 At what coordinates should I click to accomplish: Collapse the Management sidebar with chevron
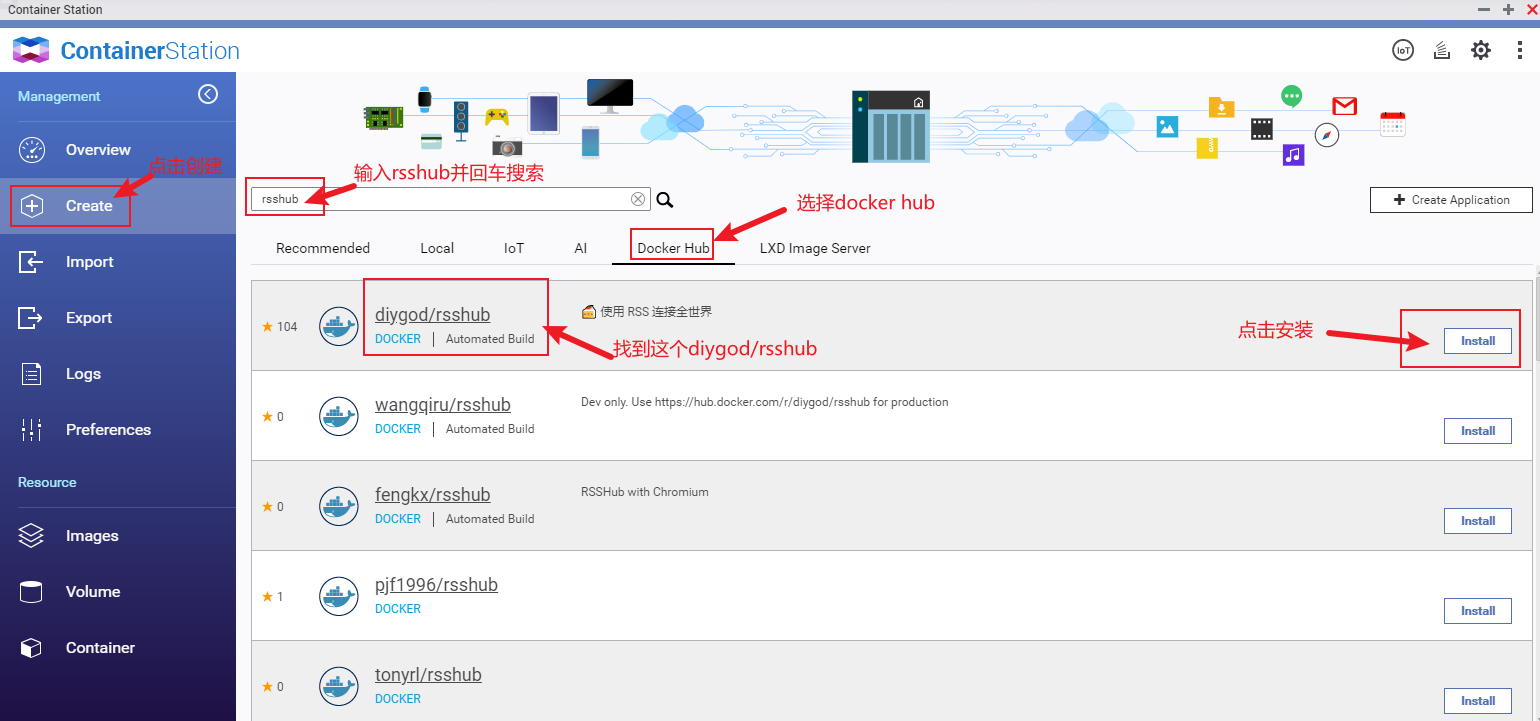pos(207,94)
